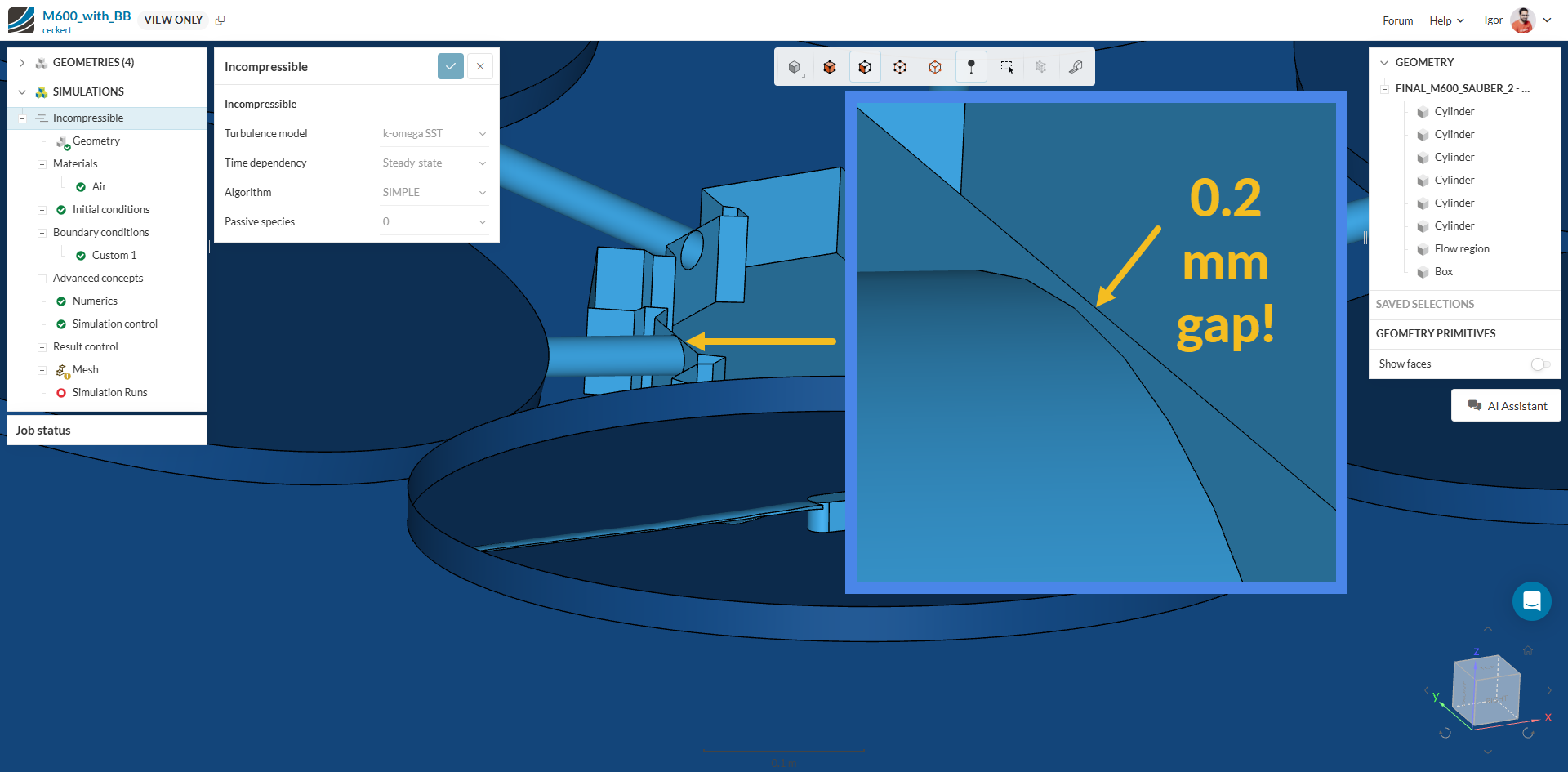Open the chat support bubble
Image resolution: width=1568 pixels, height=772 pixels.
tap(1531, 601)
